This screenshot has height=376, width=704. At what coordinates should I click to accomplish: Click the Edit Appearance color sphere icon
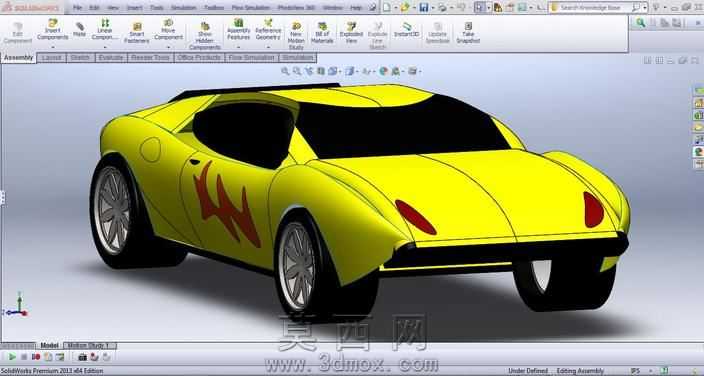pyautogui.click(x=383, y=71)
